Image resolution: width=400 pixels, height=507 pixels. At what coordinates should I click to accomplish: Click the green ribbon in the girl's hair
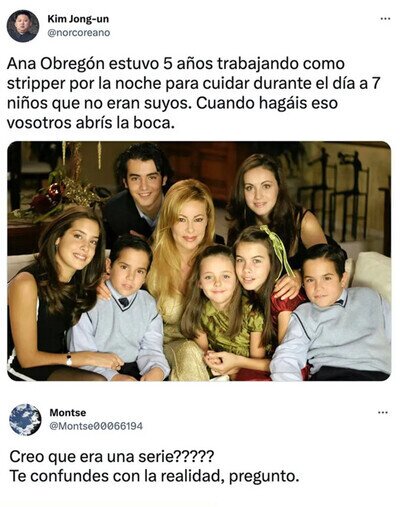click(278, 248)
